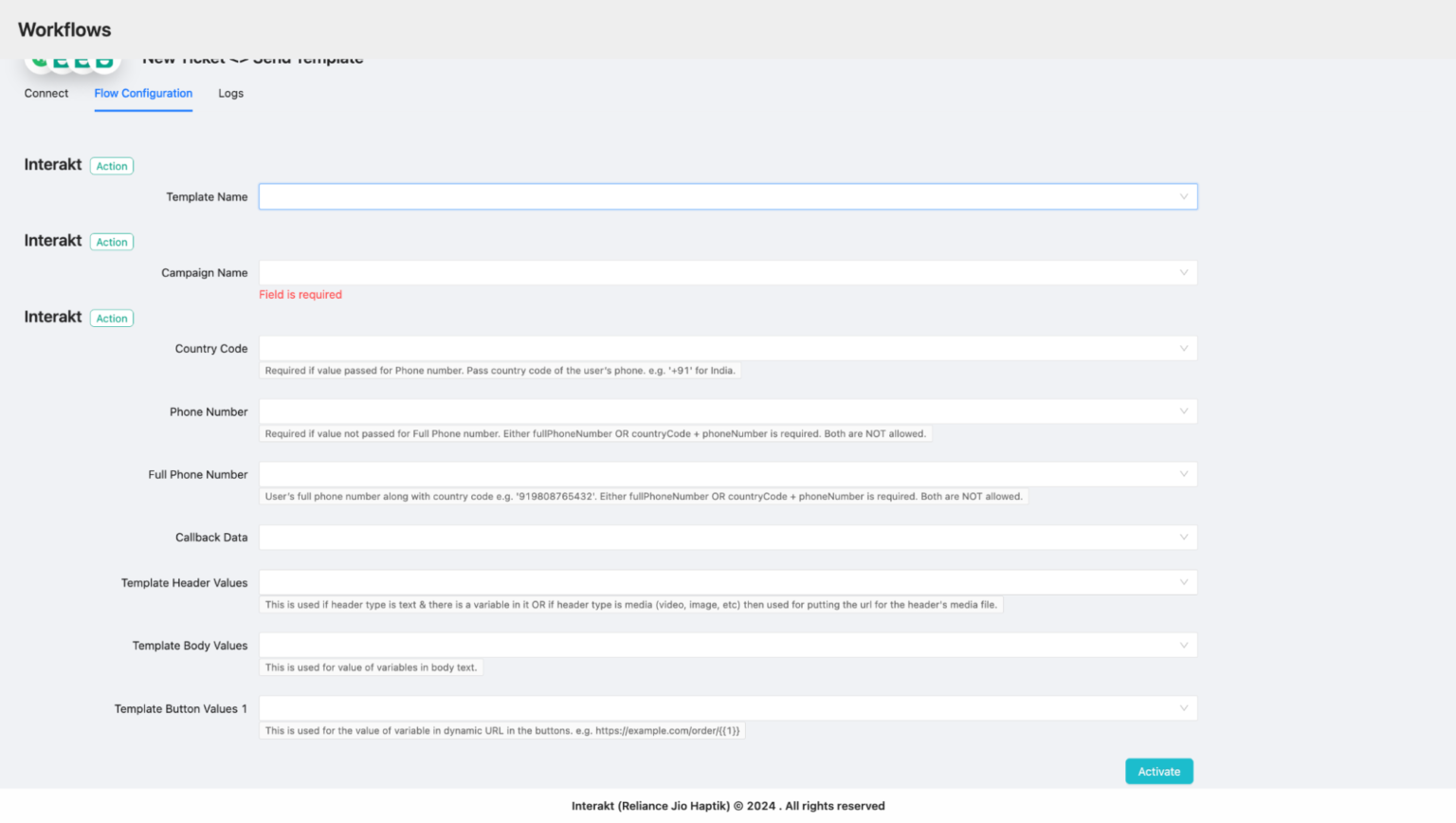Screen dimensions: 1456x823
Task: Expand the Campaign Name dropdown
Action: (x=1183, y=272)
